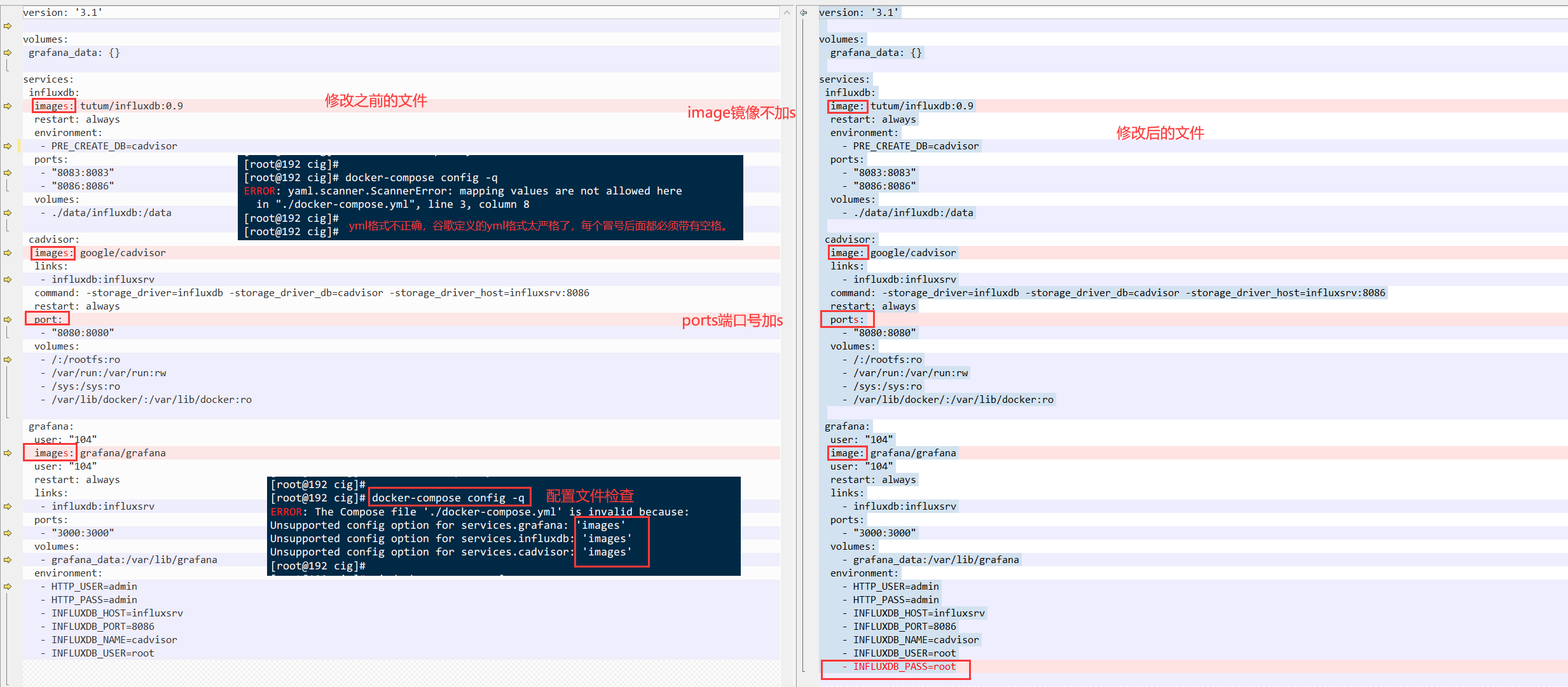
Task: Click images: grafana/grafana line in left pane
Action: point(401,453)
